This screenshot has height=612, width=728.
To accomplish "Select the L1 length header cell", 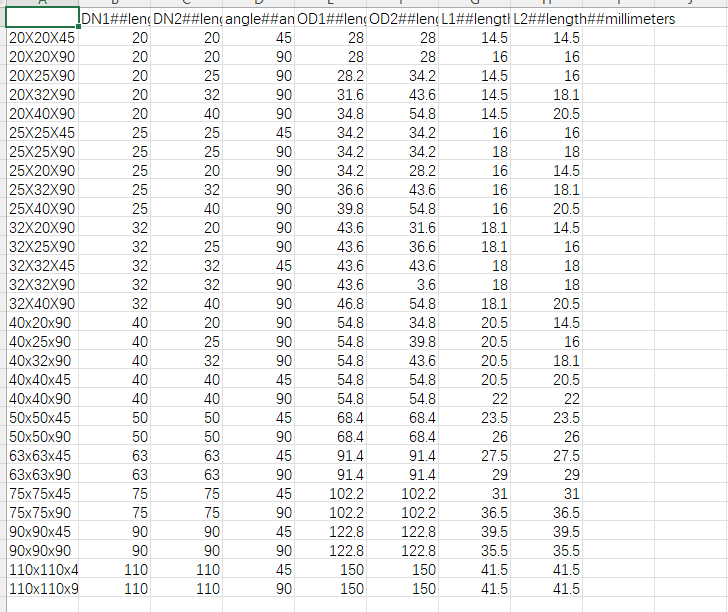I will (475, 19).
